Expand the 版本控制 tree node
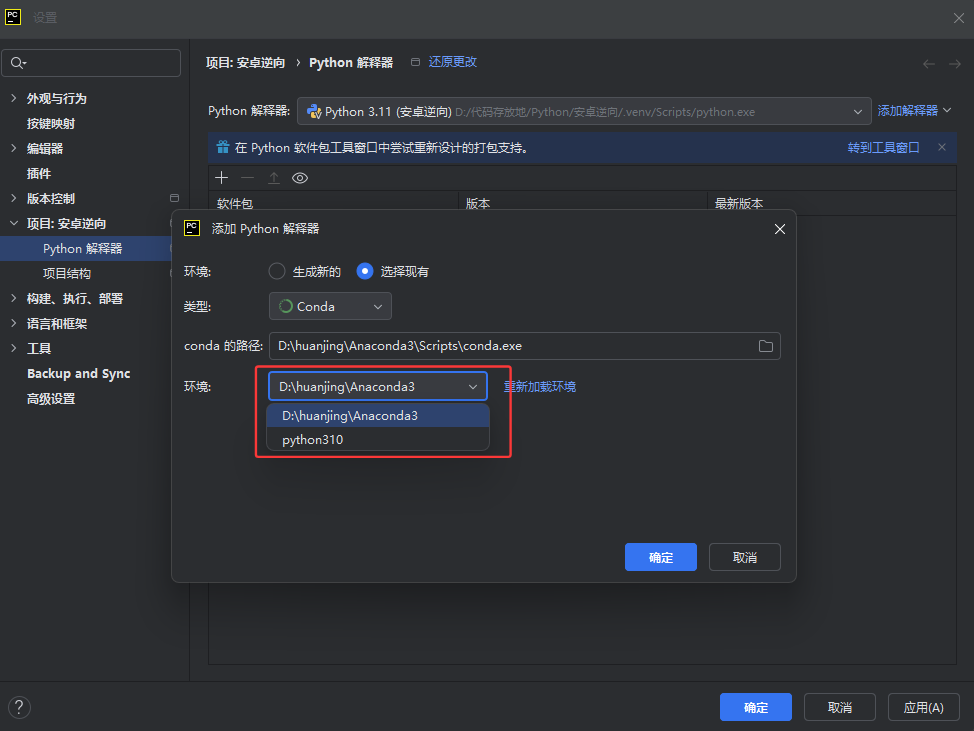 (14, 198)
